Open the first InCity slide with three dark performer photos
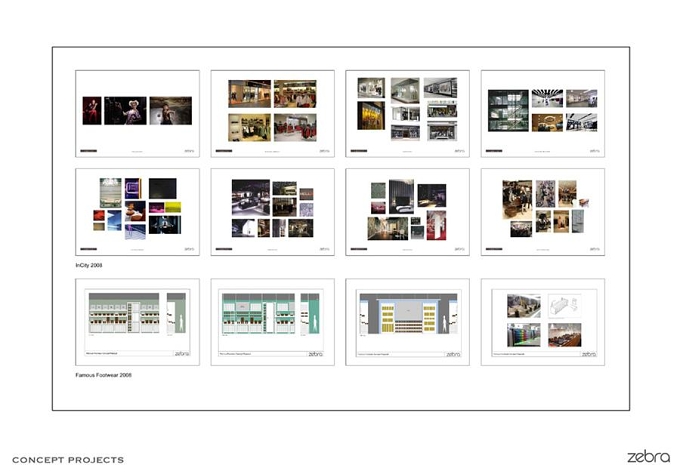The height and width of the screenshot is (474, 680). [x=137, y=114]
